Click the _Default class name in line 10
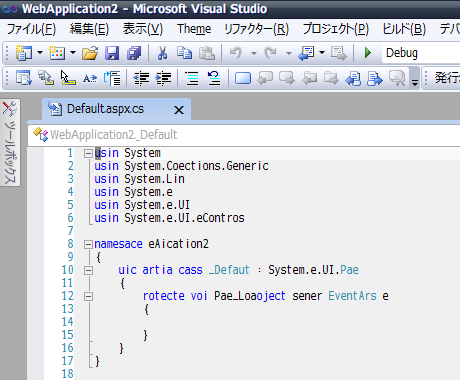Screen dimensions: 460x380 pos(229,270)
